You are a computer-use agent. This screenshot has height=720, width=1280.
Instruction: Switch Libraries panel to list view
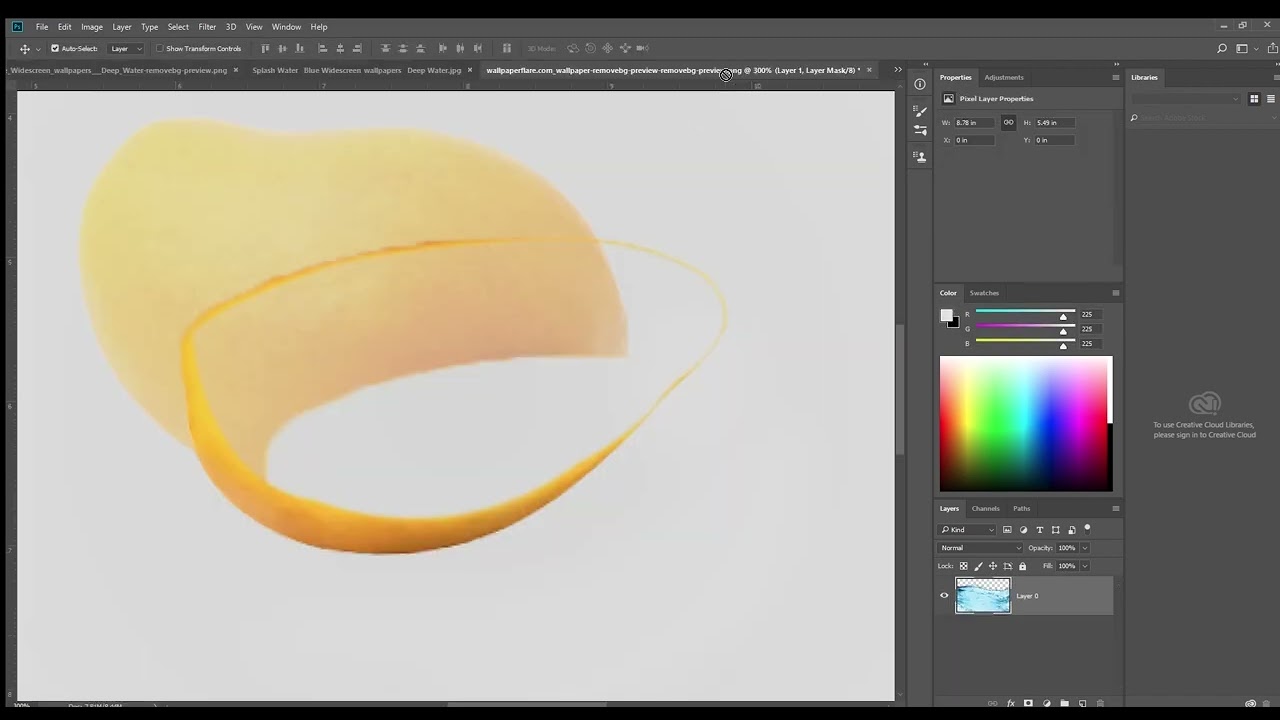coord(1271,99)
